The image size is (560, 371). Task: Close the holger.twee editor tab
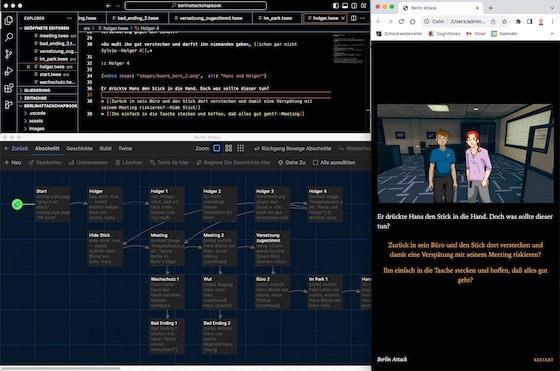coord(343,18)
